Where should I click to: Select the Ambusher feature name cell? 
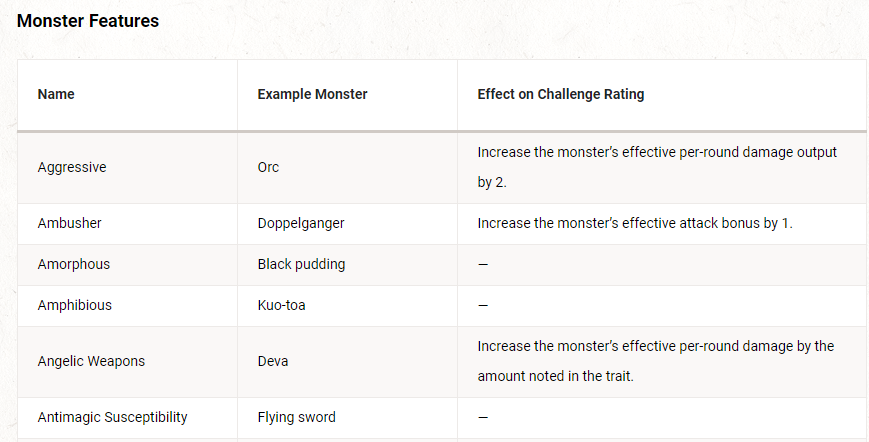click(x=69, y=224)
